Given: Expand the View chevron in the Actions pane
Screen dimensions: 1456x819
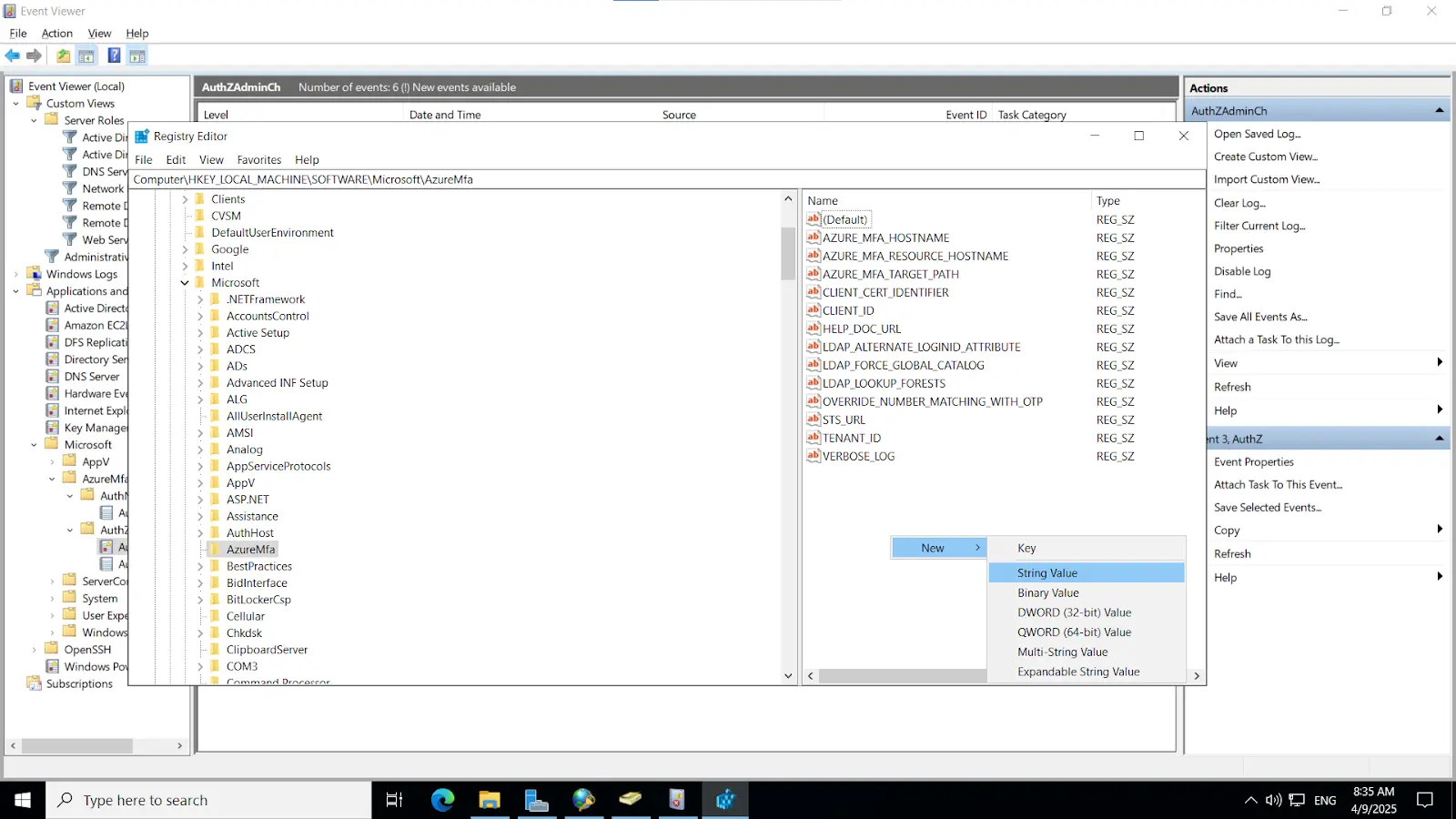Looking at the screenshot, I should (1439, 362).
